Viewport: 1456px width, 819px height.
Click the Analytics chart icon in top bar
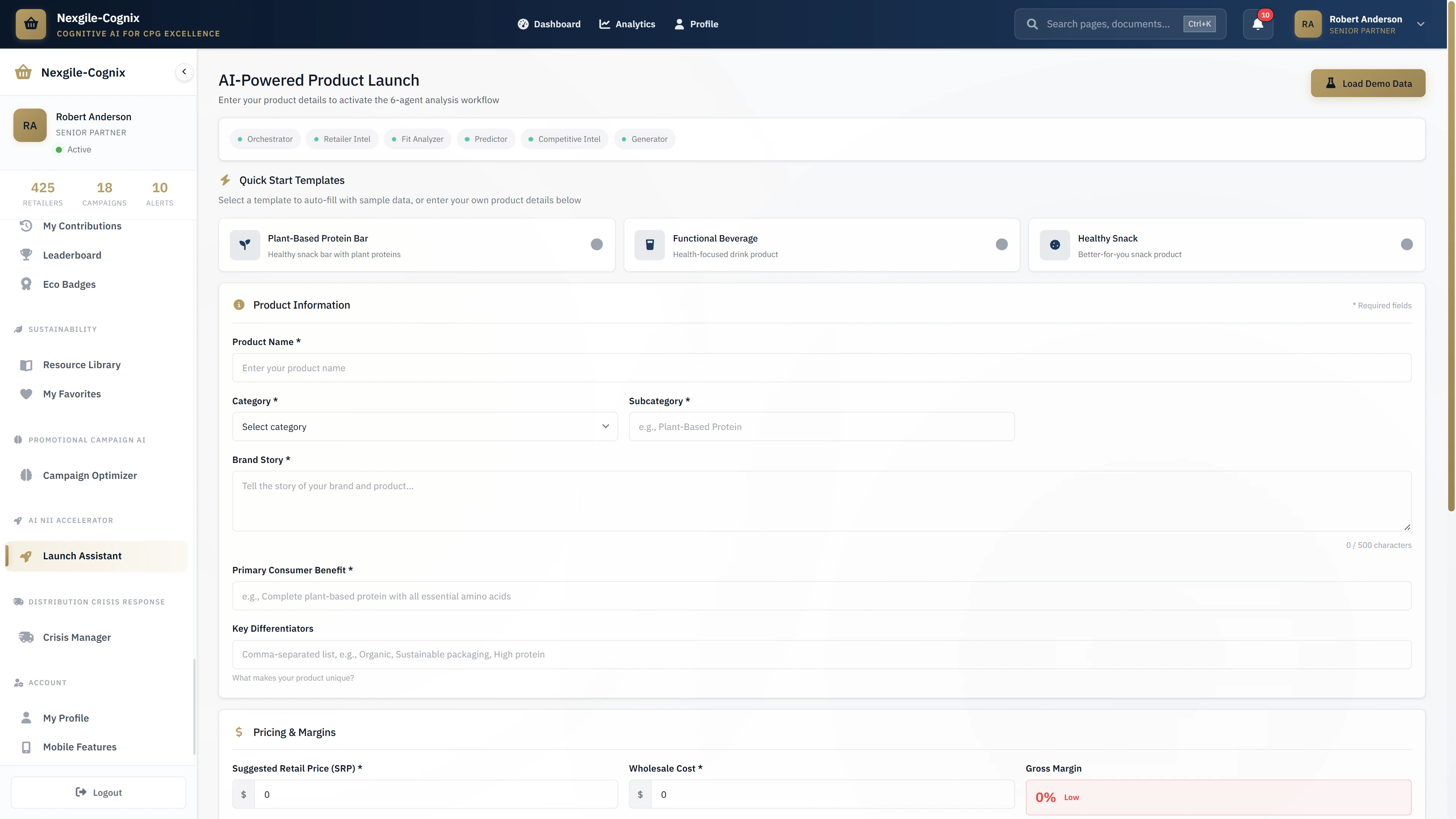pyautogui.click(x=604, y=24)
